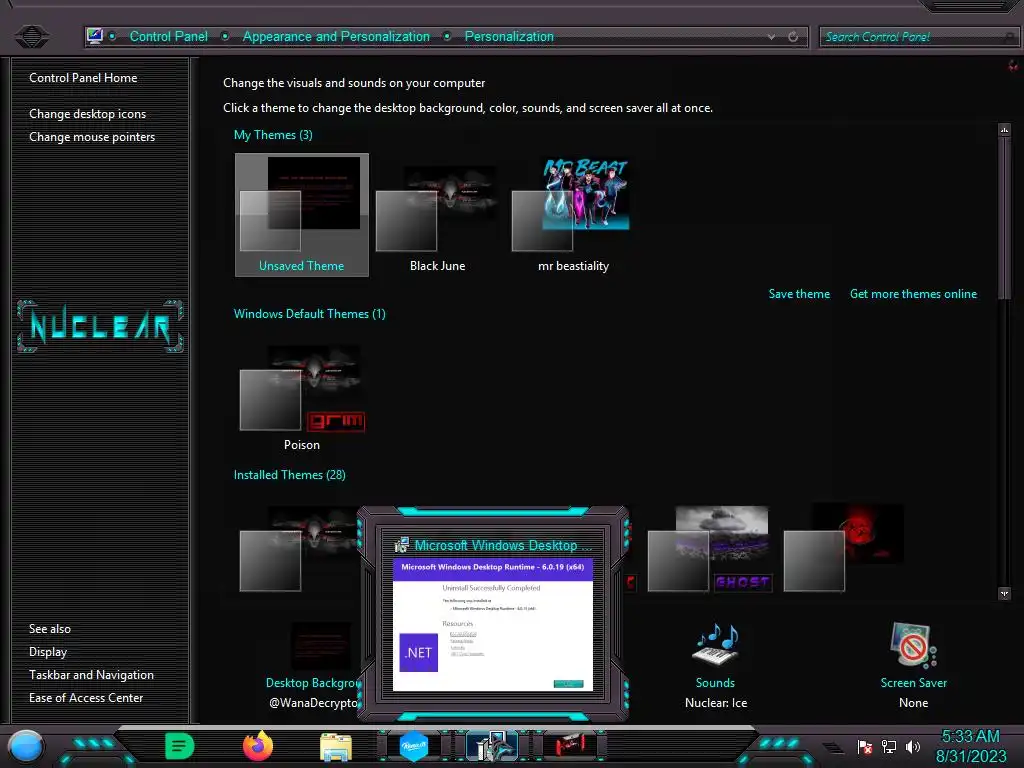
Task: Select the Ghost installed theme thumbnail
Action: [710, 549]
